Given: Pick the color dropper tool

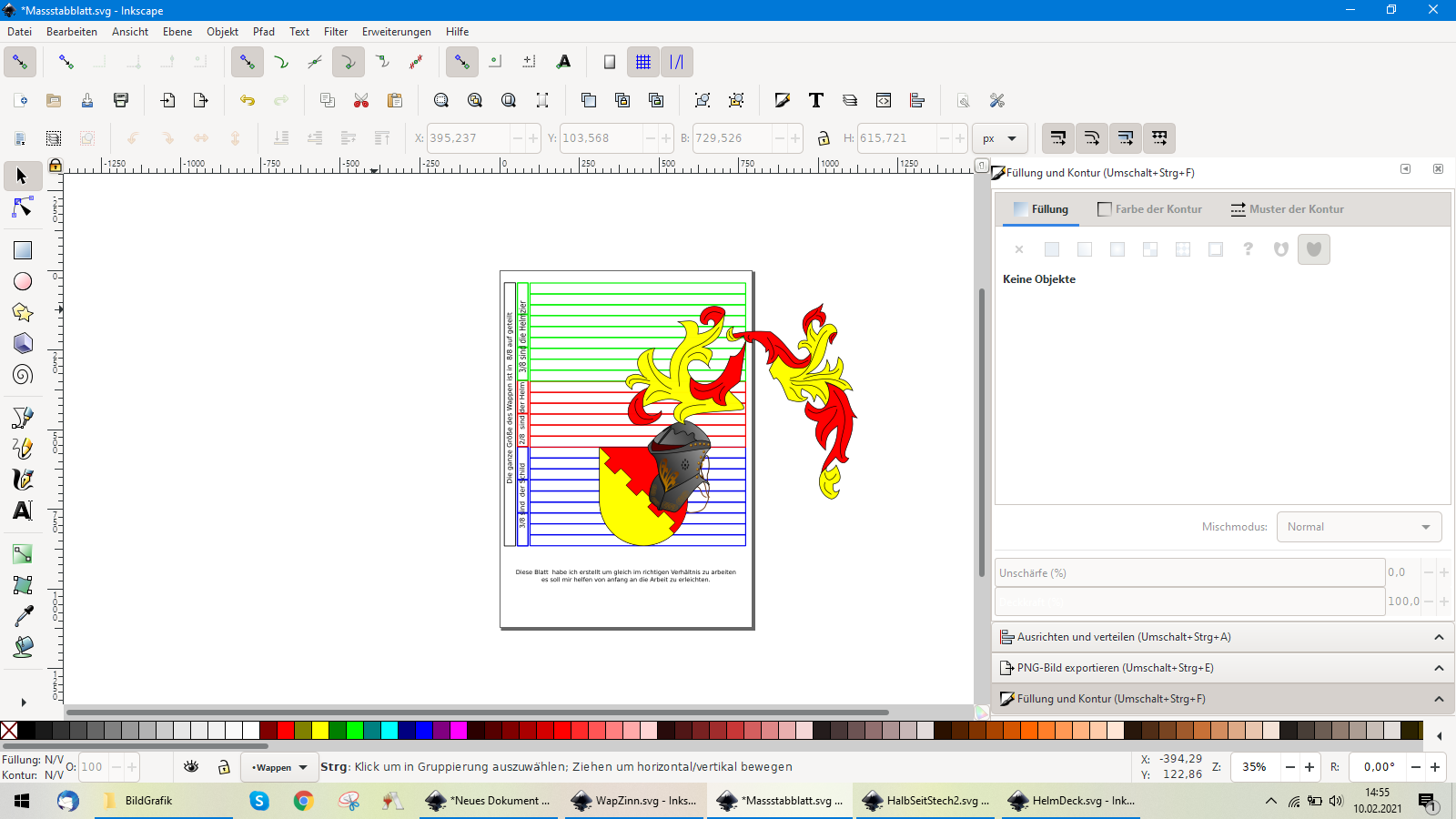Looking at the screenshot, I should pos(23,616).
